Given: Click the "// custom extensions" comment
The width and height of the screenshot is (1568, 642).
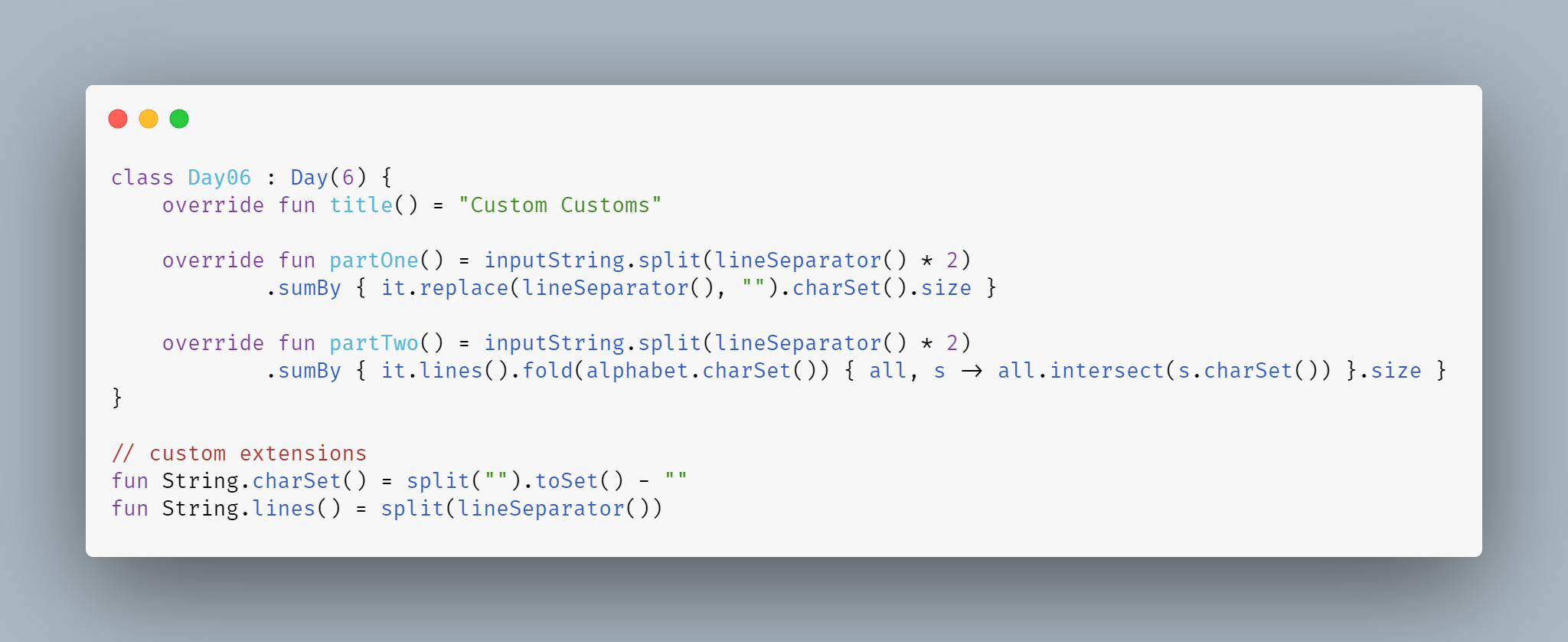Looking at the screenshot, I should (239, 454).
